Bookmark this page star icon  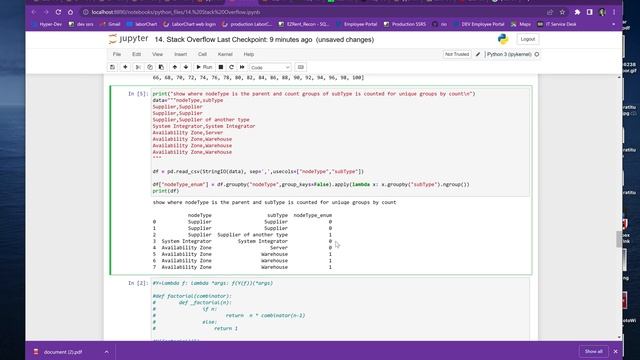point(562,12)
